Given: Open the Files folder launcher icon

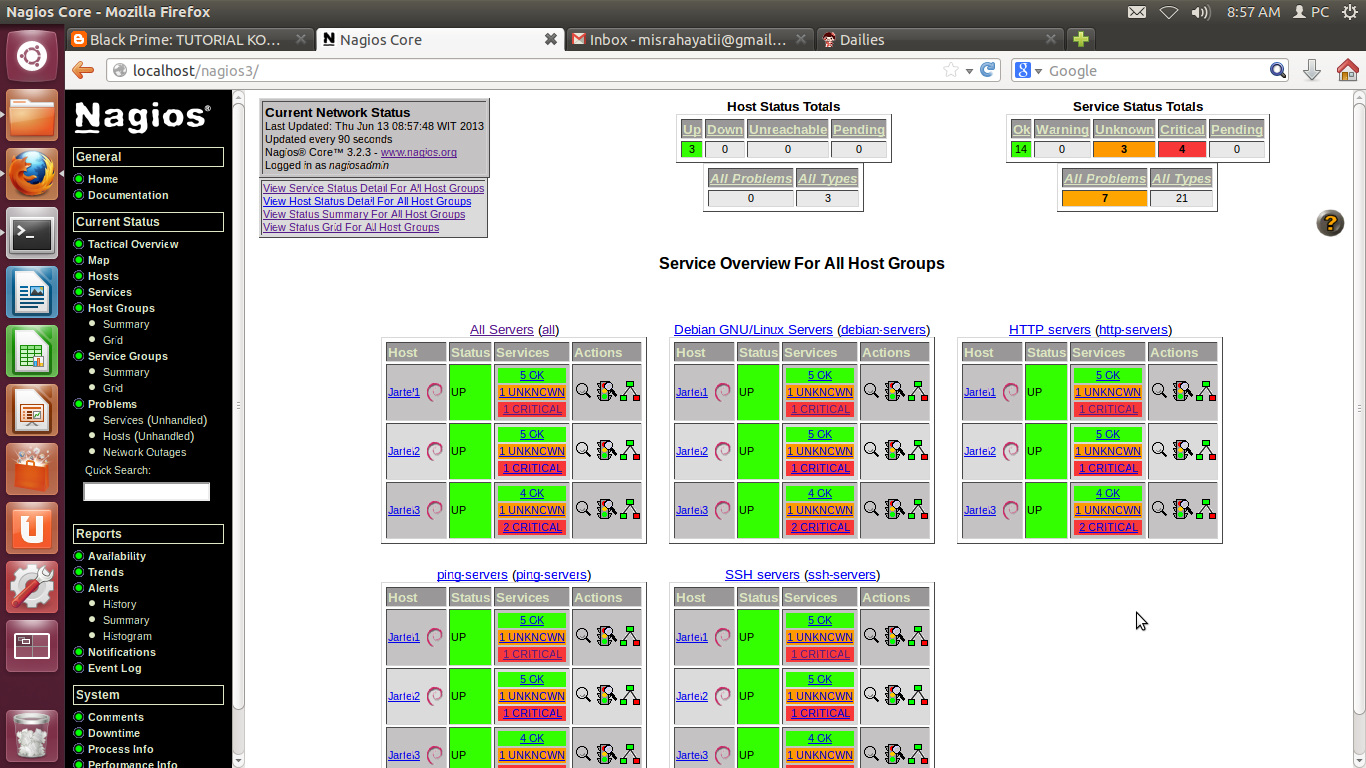Looking at the screenshot, I should tap(32, 115).
